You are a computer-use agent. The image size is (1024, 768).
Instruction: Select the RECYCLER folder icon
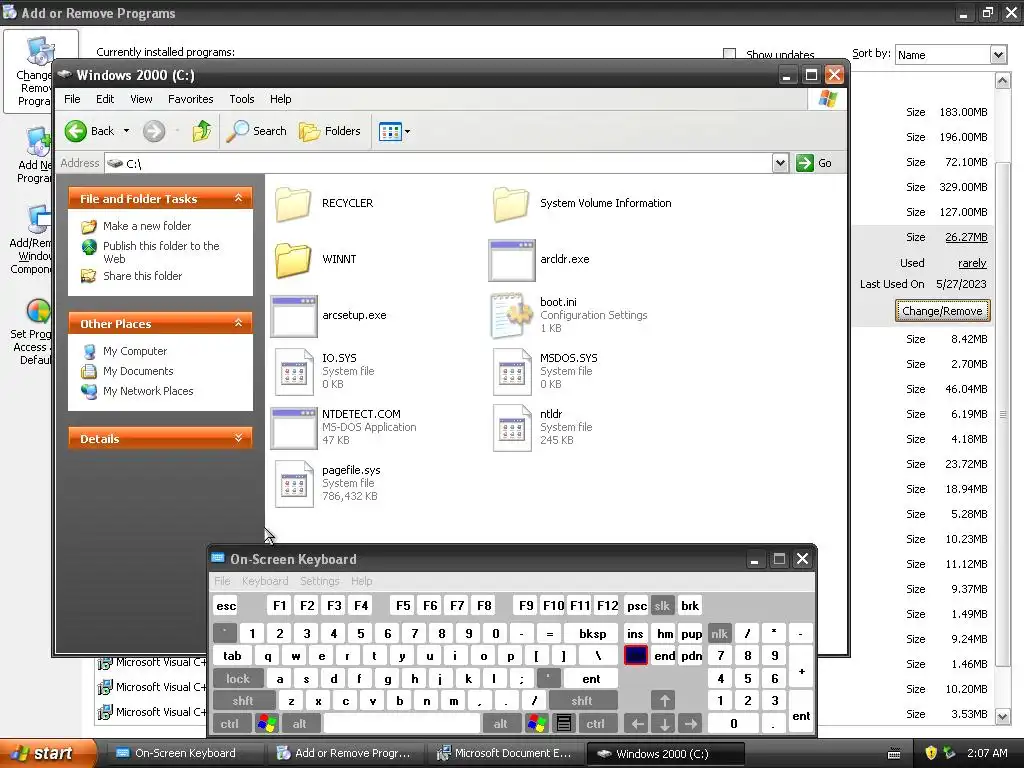[293, 203]
